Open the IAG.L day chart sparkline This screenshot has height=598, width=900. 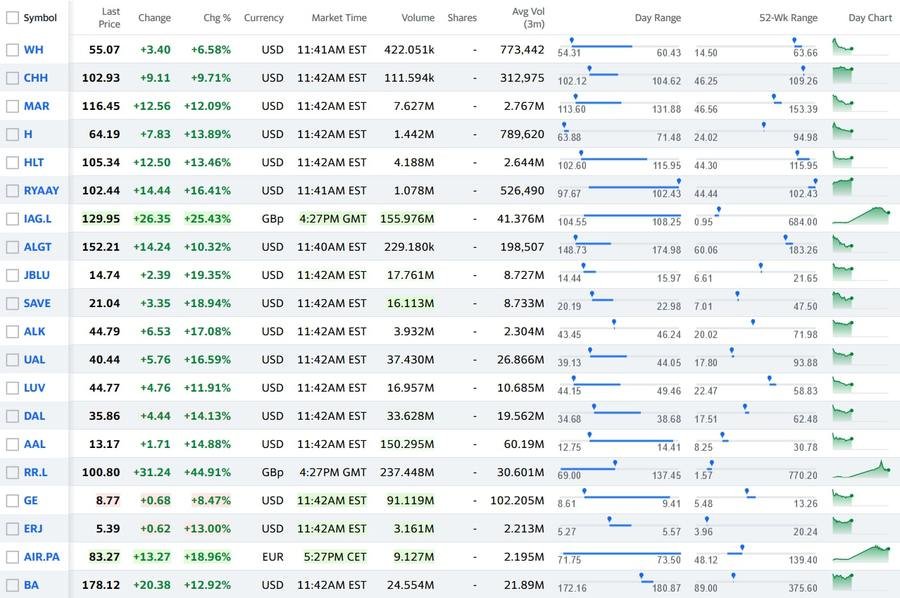(861, 216)
